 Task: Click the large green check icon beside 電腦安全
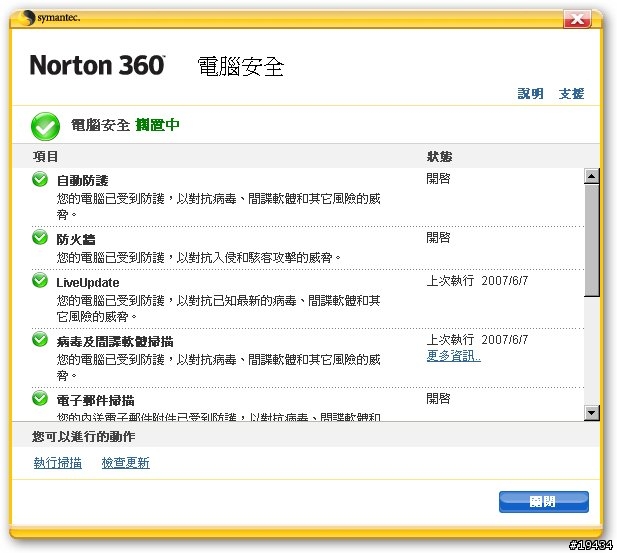[45, 126]
